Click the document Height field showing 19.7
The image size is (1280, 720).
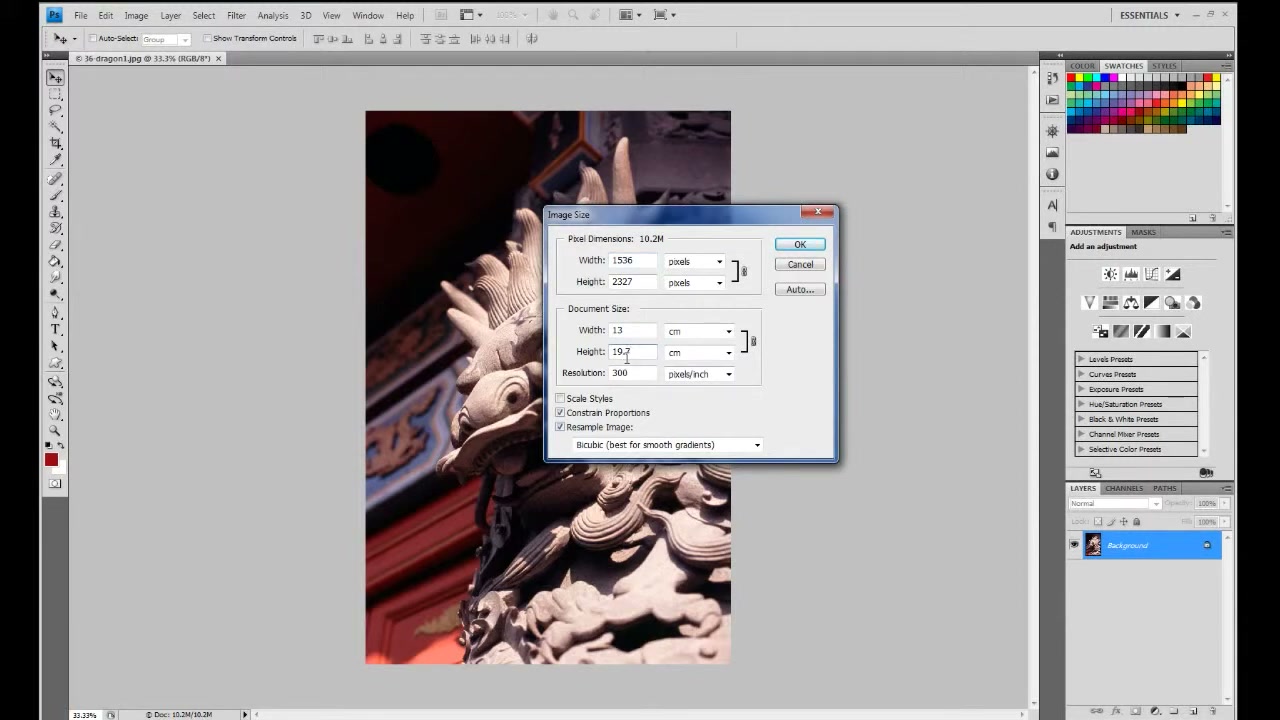point(633,351)
